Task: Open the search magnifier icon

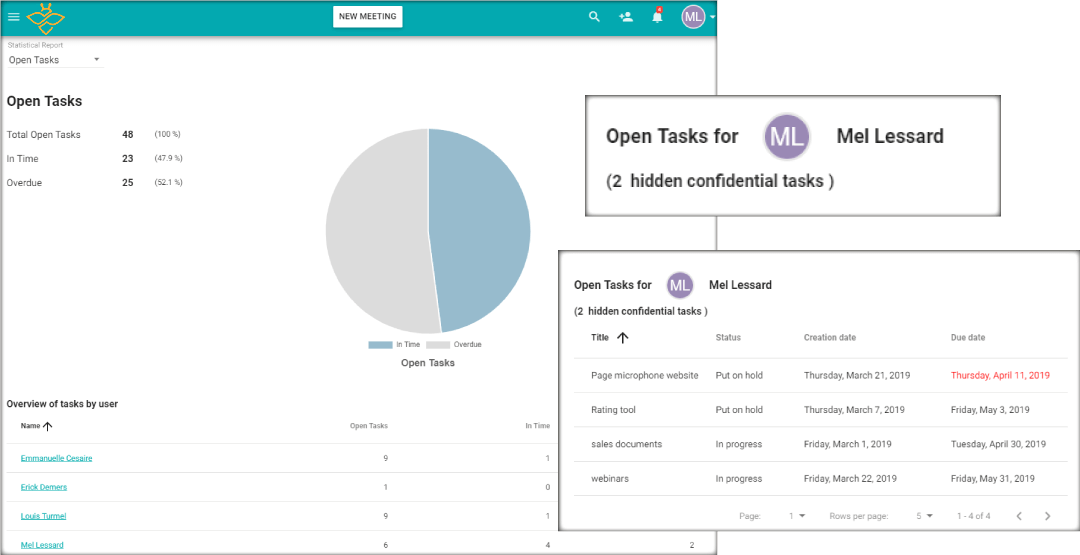Action: [x=594, y=17]
